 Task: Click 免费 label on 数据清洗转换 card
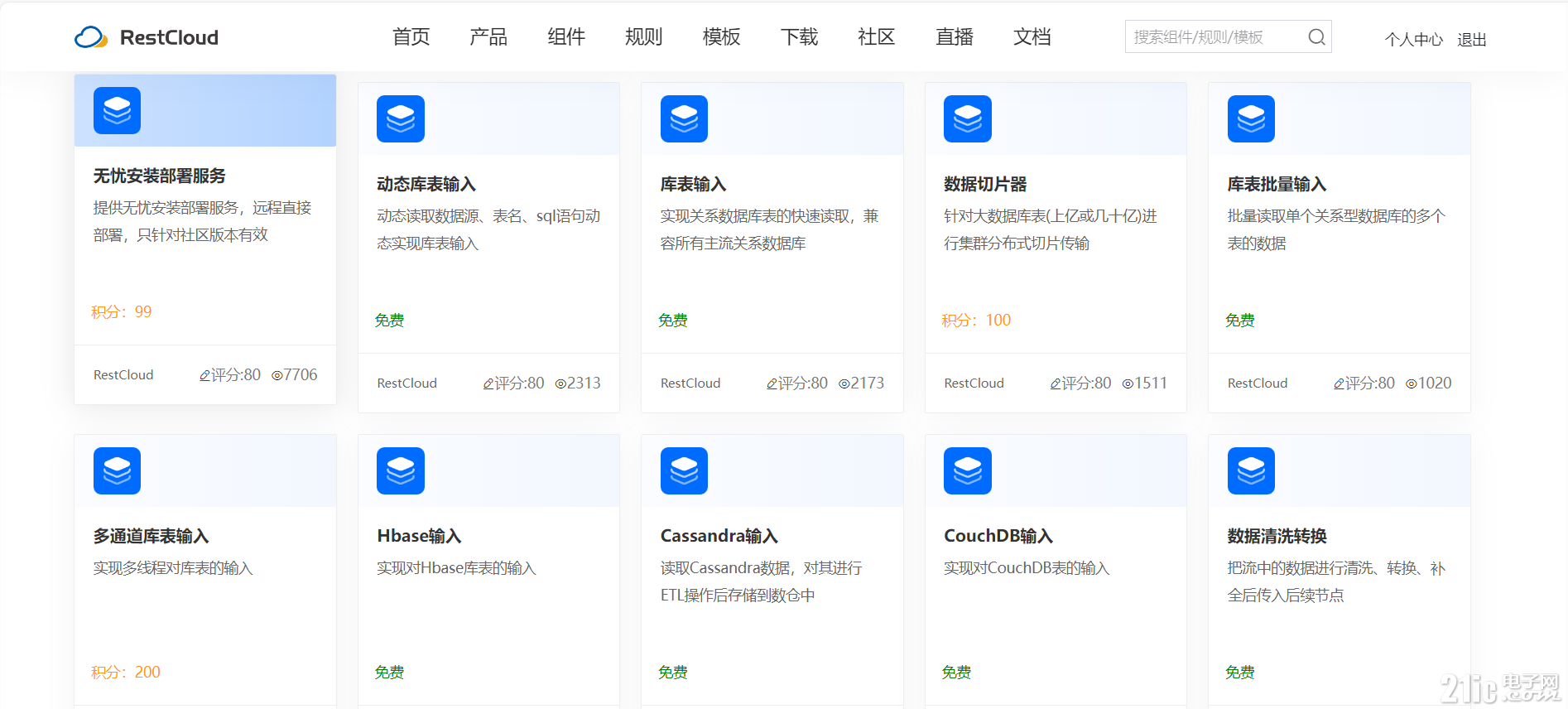(x=1240, y=672)
